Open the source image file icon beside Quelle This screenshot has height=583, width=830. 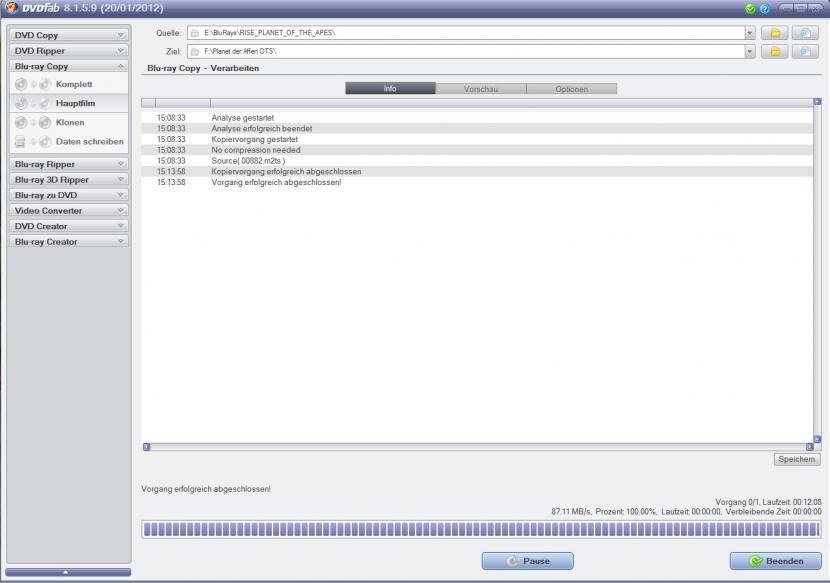pyautogui.click(x=805, y=33)
